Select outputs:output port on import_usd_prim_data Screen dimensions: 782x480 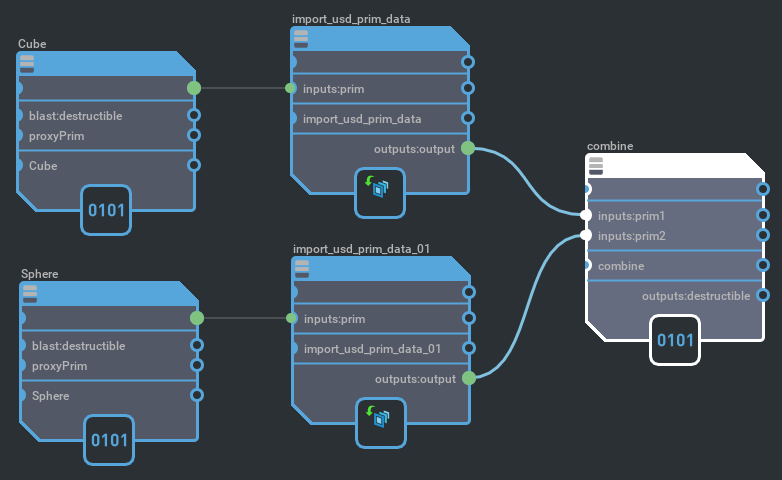(468, 148)
